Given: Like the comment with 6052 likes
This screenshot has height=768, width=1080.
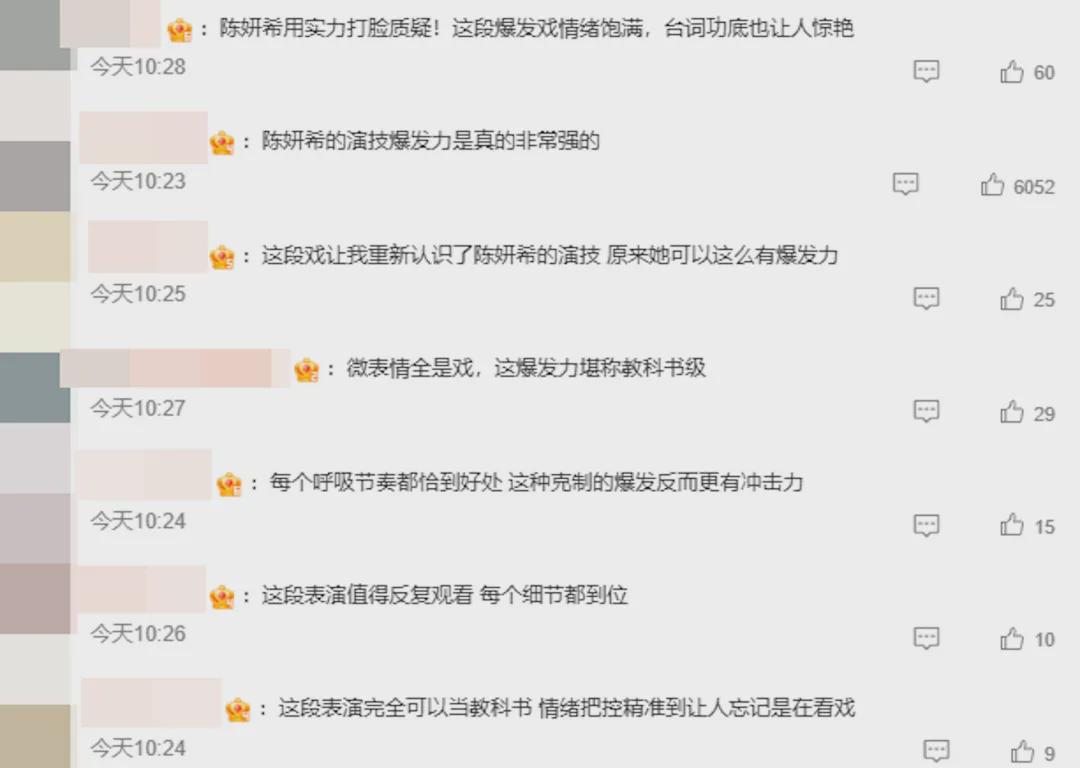Looking at the screenshot, I should (992, 185).
